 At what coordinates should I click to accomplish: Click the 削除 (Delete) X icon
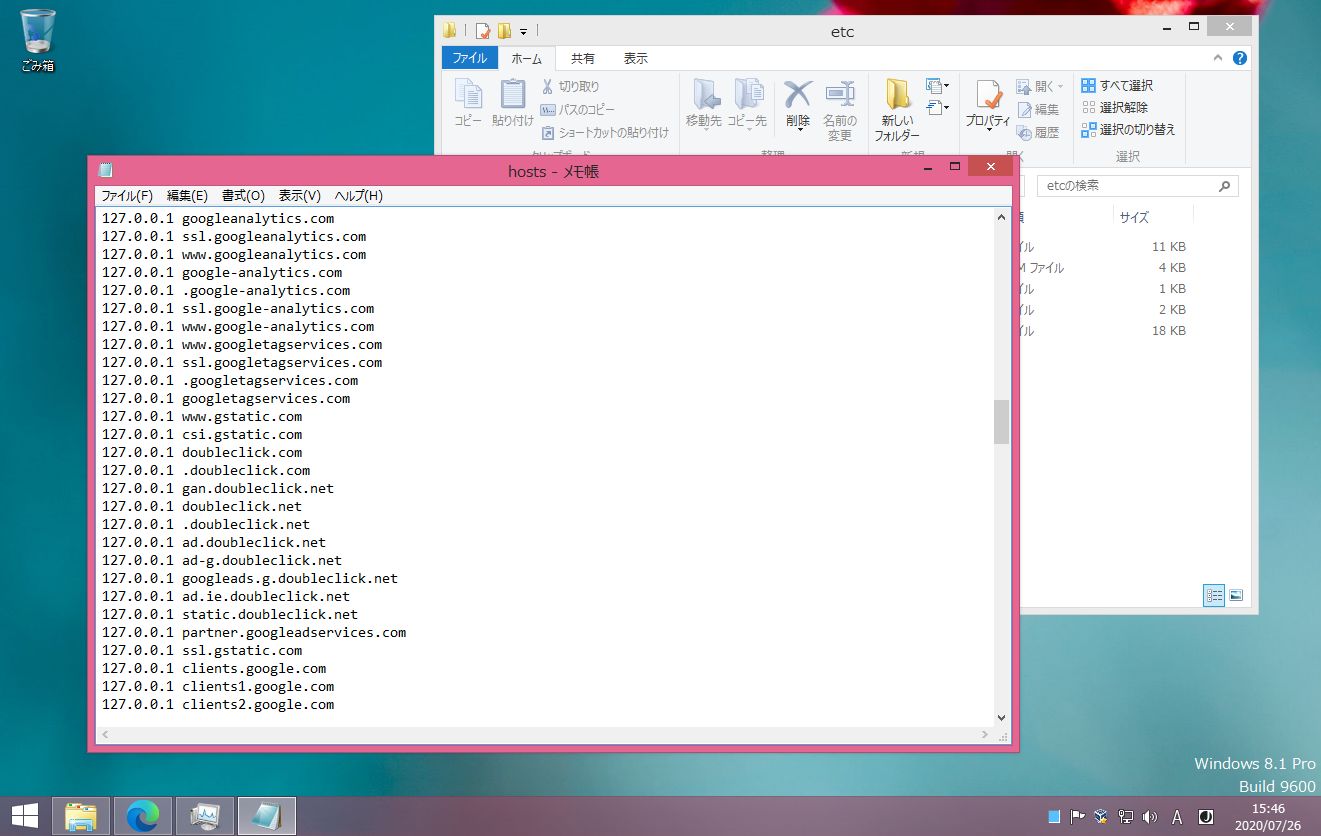pos(797,95)
